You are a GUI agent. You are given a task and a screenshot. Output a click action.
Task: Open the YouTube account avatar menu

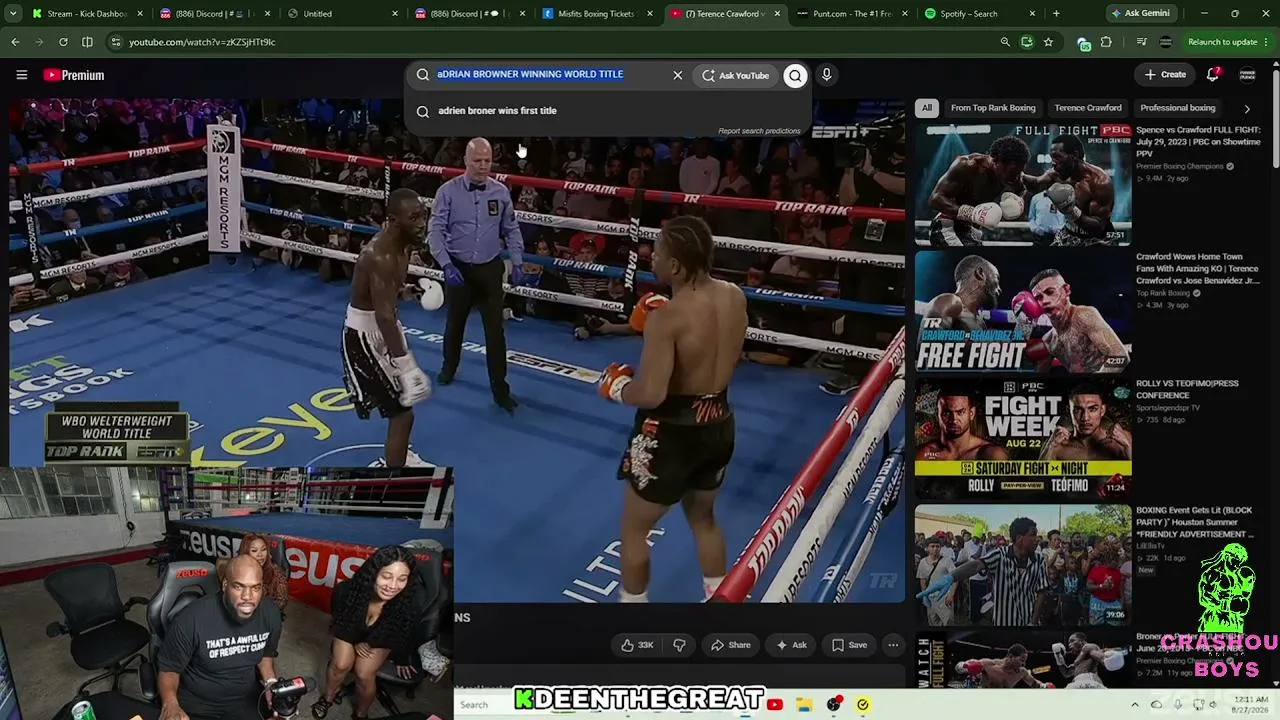(x=1247, y=75)
